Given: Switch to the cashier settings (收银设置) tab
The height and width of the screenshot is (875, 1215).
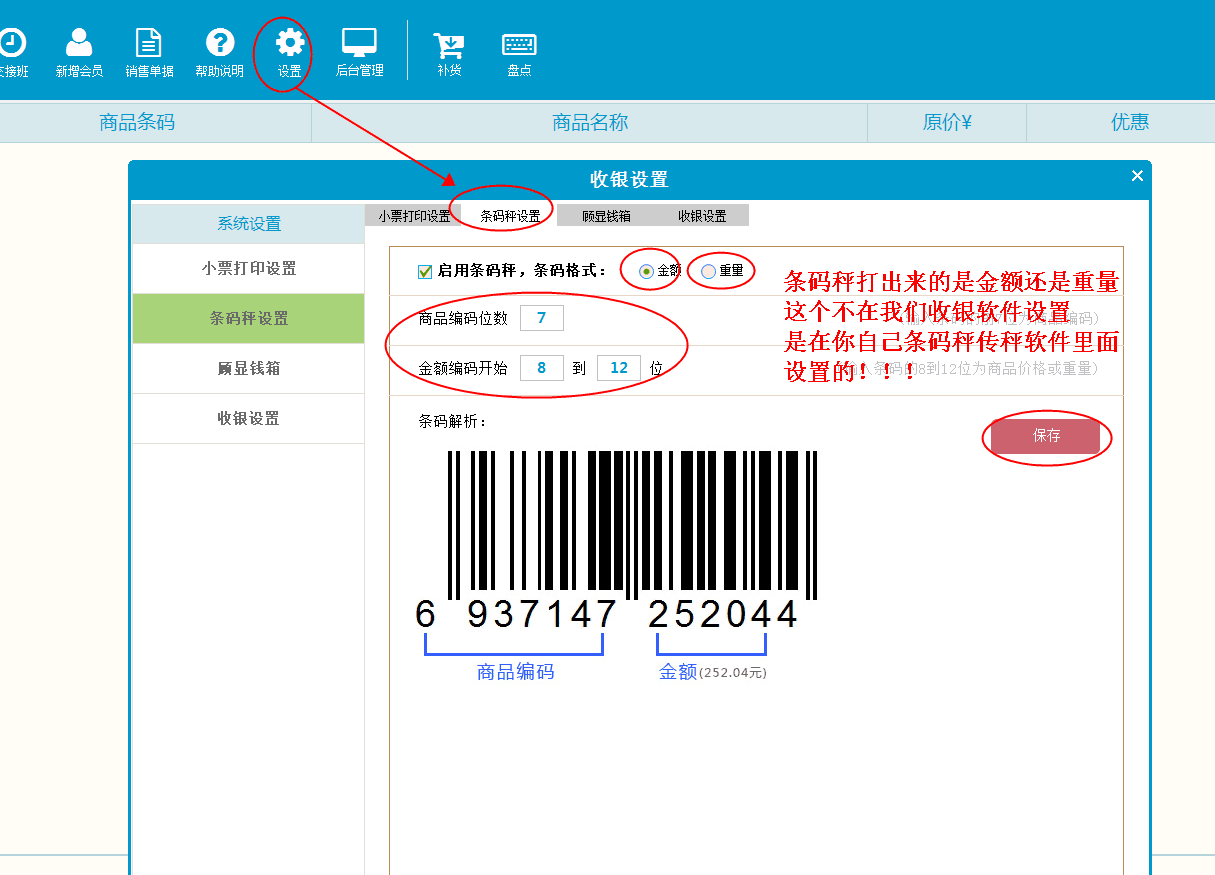Looking at the screenshot, I should pyautogui.click(x=702, y=216).
